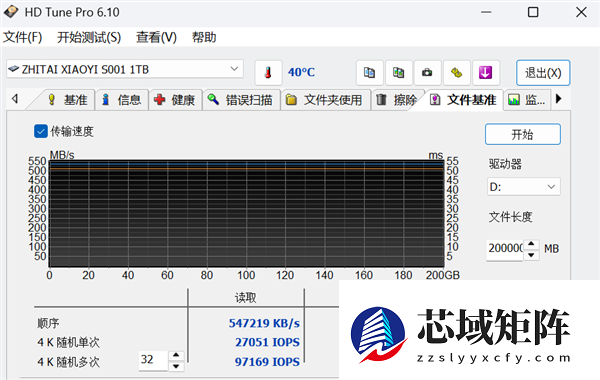The image size is (600, 380).
Task: Decrease the 4K random queue depth value
Action: click(x=176, y=366)
